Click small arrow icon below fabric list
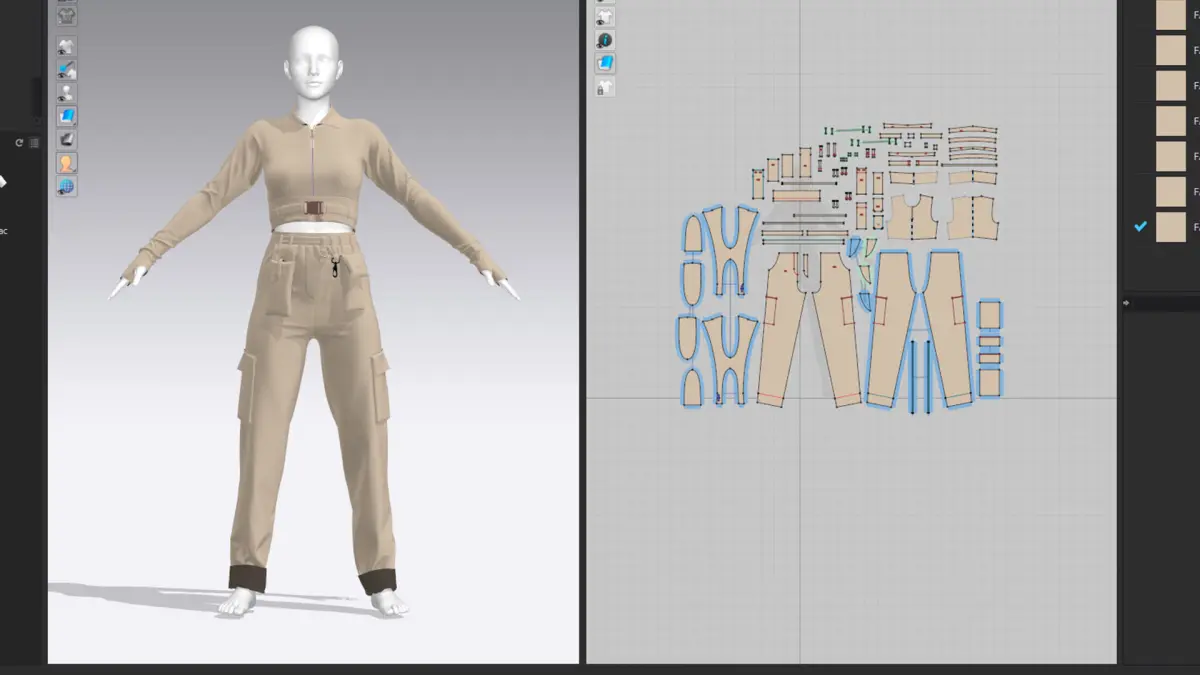 tap(1127, 302)
